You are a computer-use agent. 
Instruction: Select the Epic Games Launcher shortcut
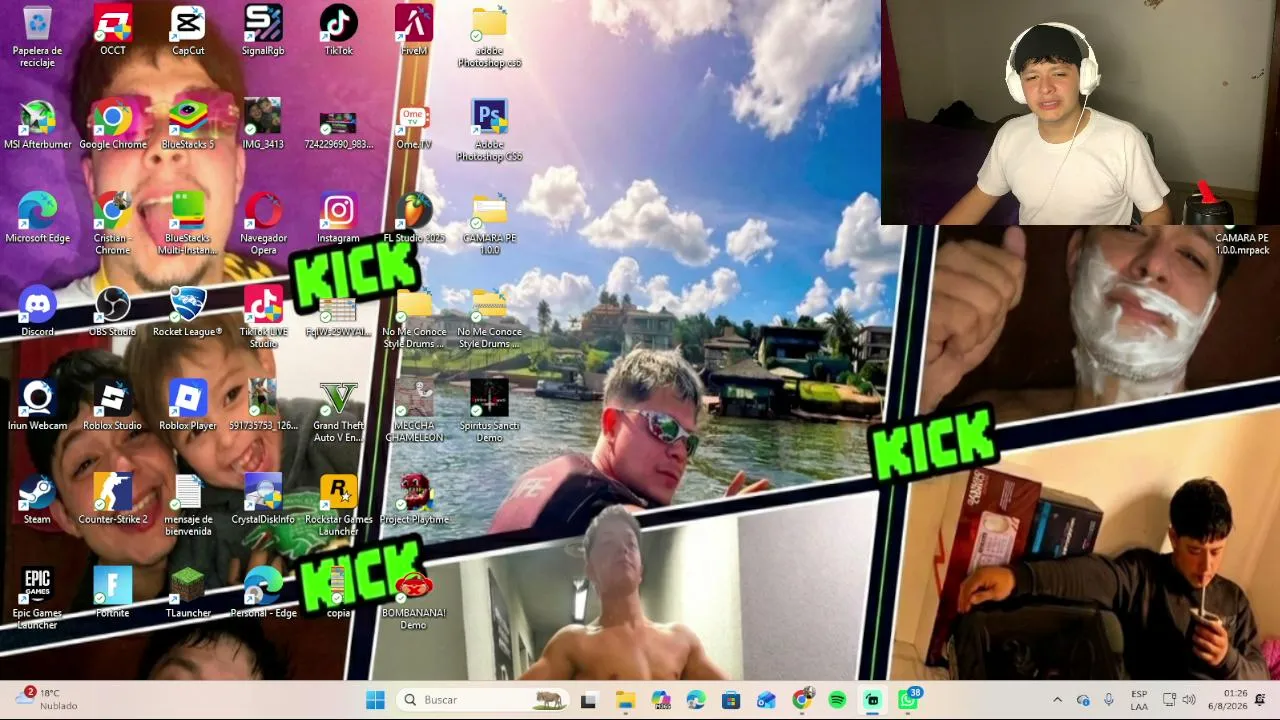point(38,599)
